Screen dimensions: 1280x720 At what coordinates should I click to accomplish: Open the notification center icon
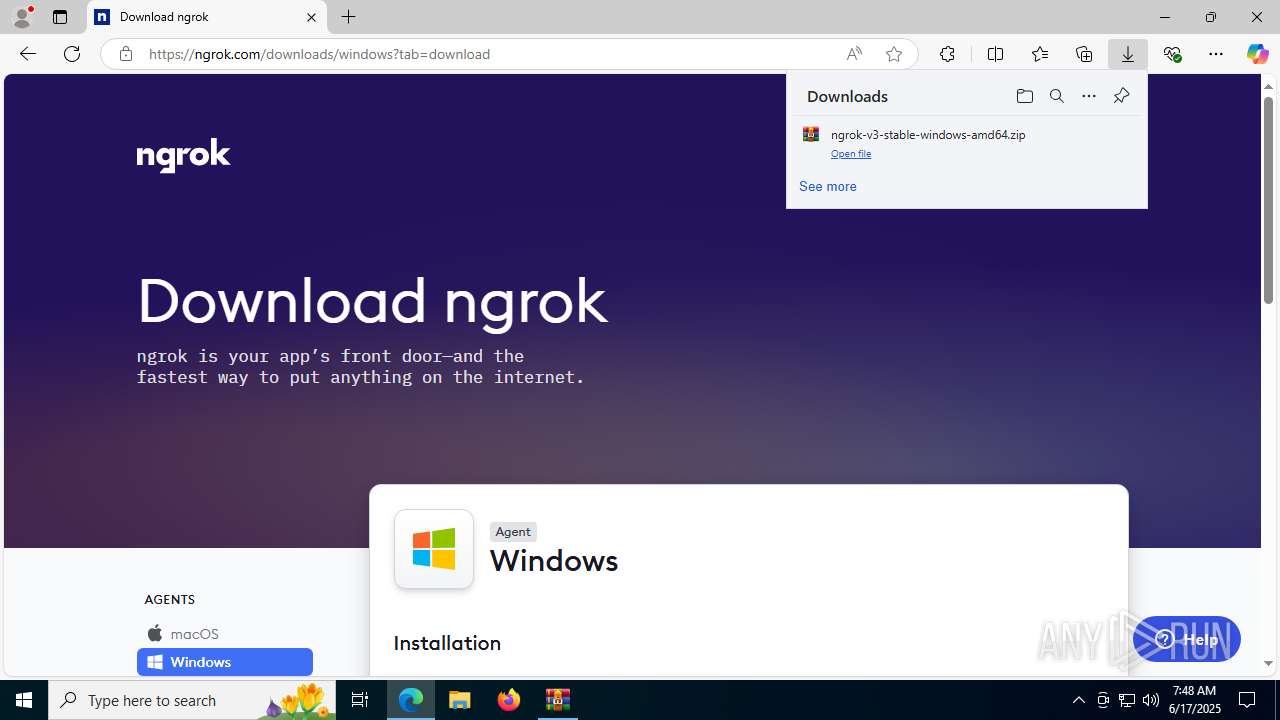[1247, 700]
